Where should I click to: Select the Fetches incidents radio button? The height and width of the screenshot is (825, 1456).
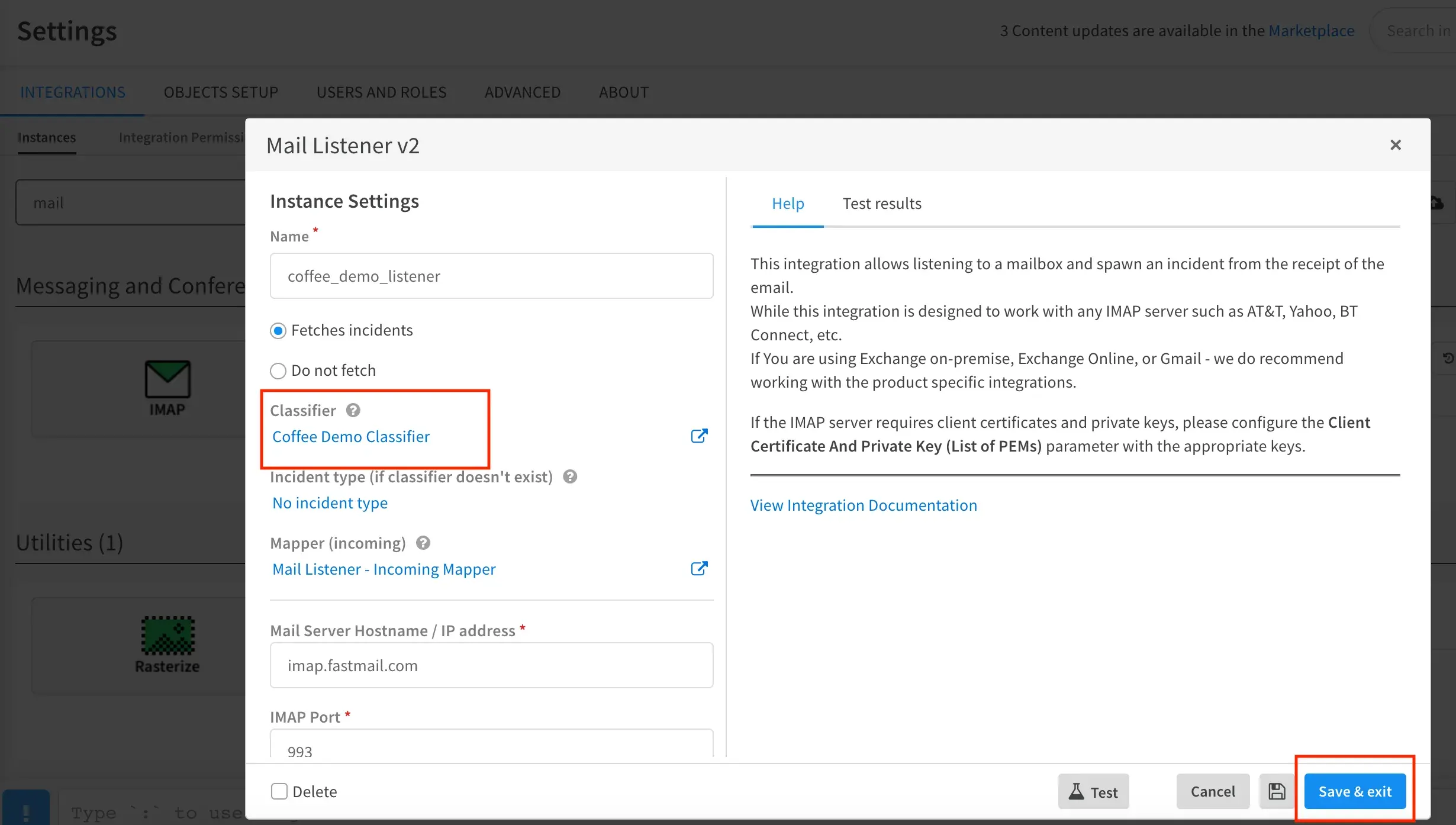pyautogui.click(x=278, y=329)
